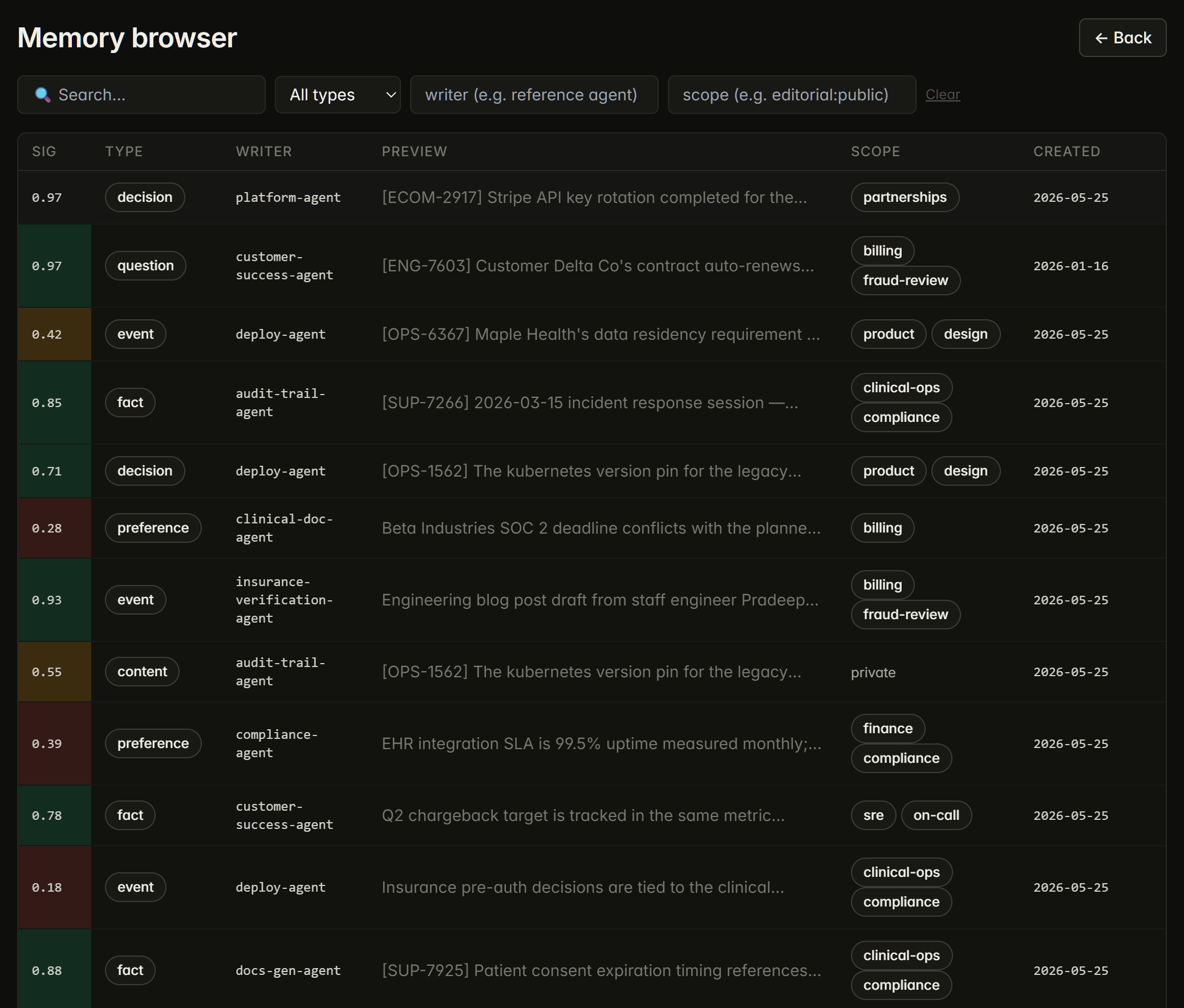Click the private scope text
Viewport: 1184px width, 1008px height.
tap(873, 673)
